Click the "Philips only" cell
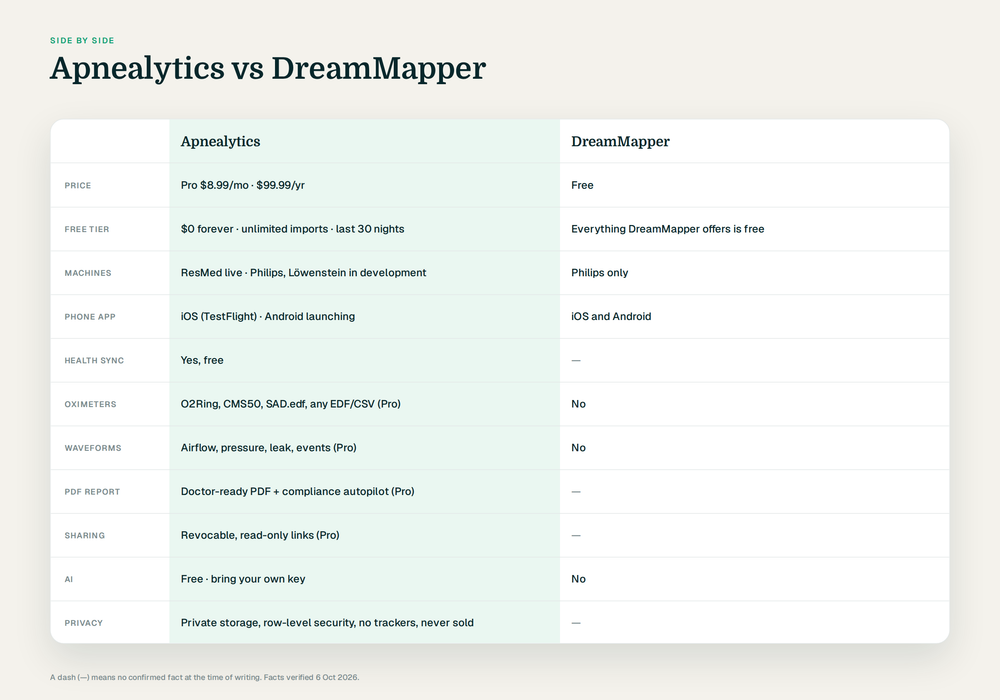1000x700 pixels. (x=599, y=272)
